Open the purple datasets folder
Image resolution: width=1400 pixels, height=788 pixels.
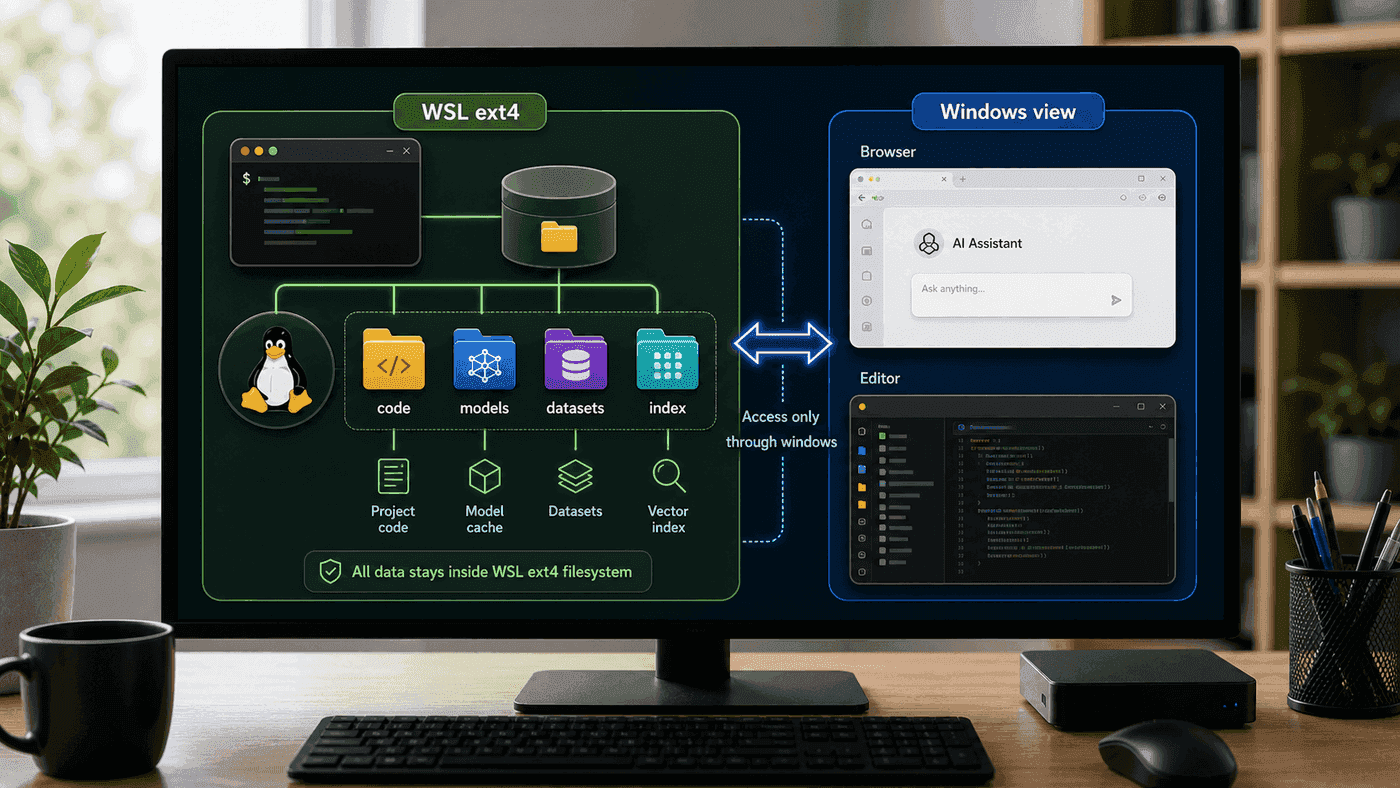click(575, 359)
